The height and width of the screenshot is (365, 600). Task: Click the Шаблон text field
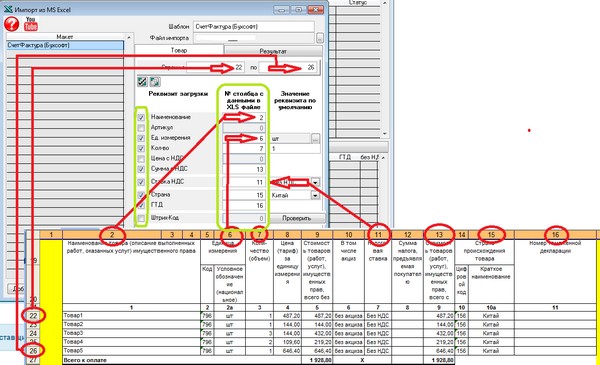254,26
